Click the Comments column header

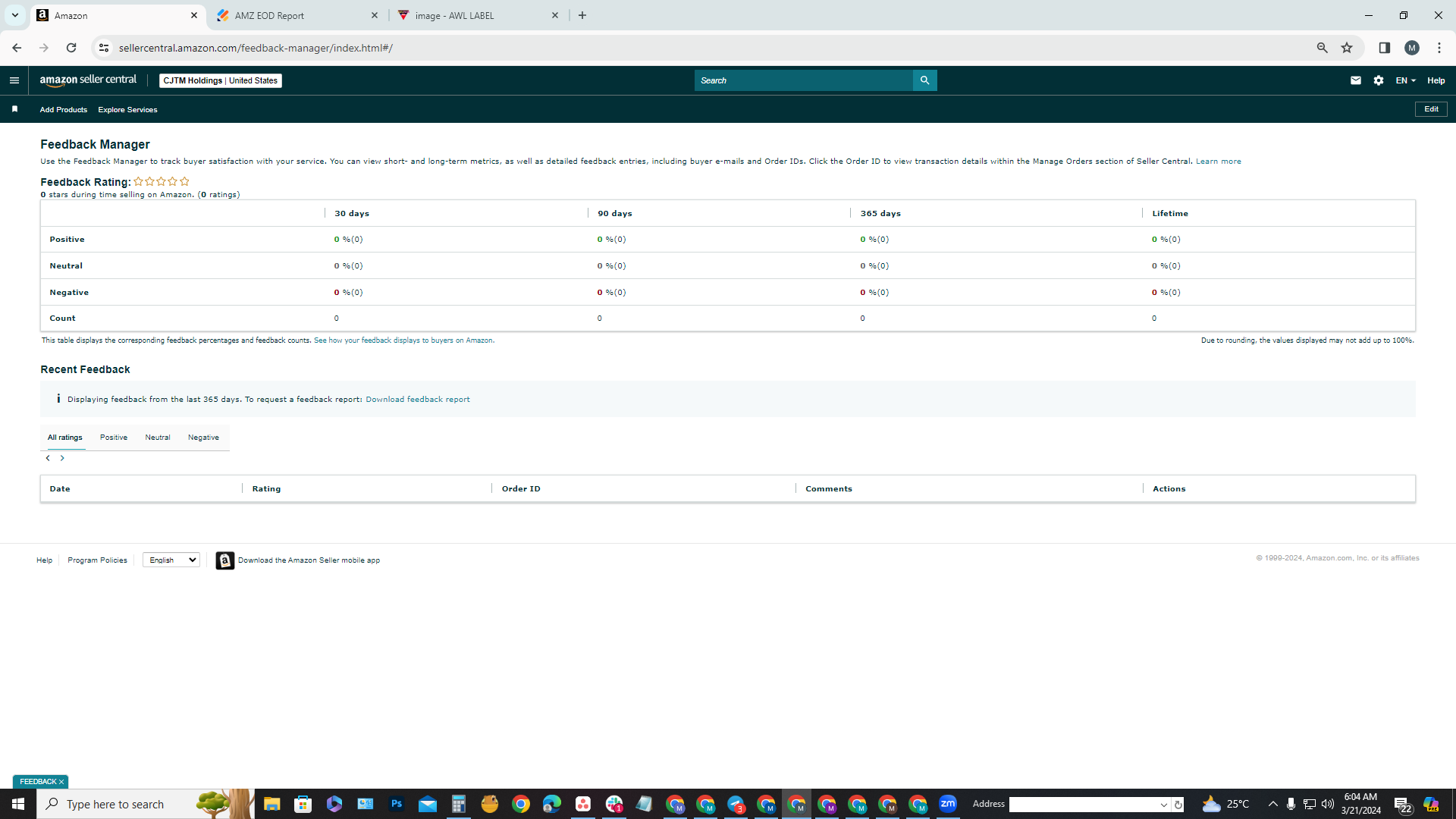(x=829, y=489)
